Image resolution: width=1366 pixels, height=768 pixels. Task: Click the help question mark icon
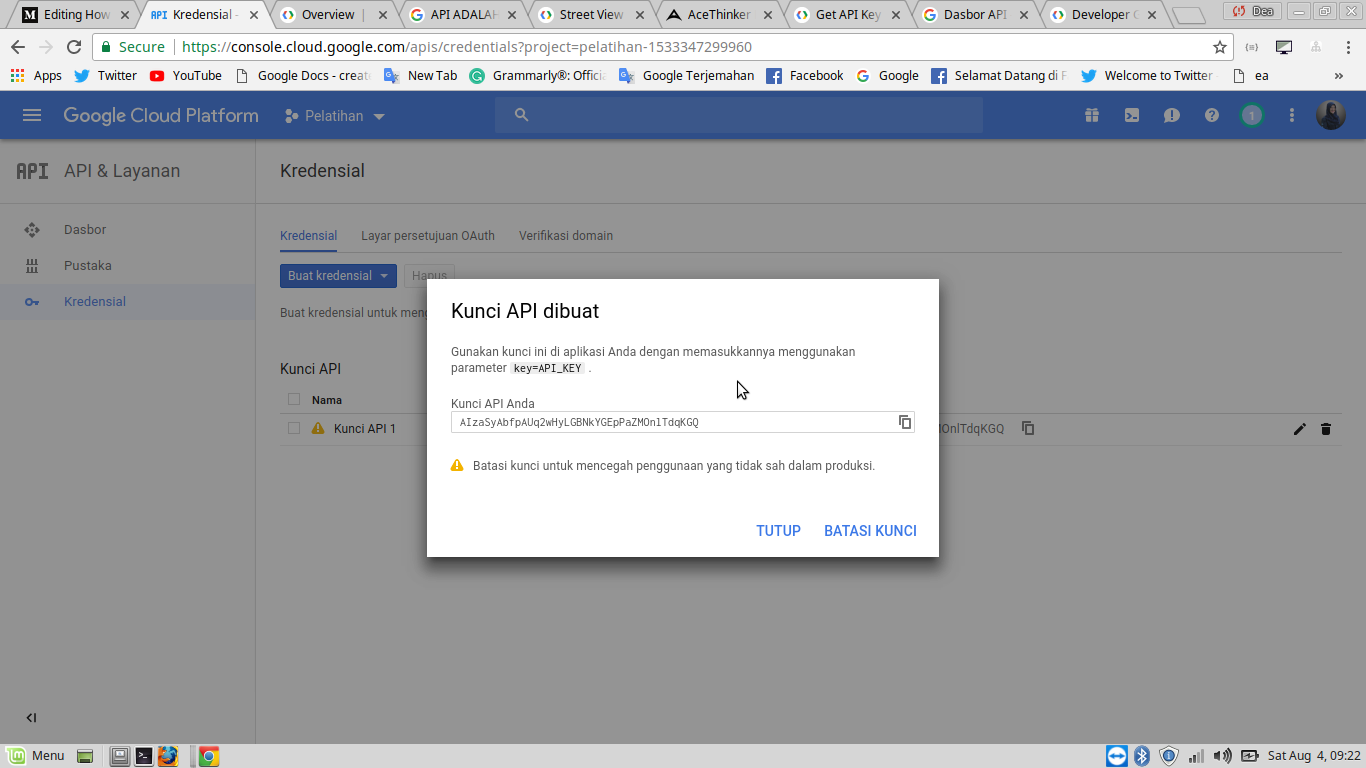(x=1211, y=115)
